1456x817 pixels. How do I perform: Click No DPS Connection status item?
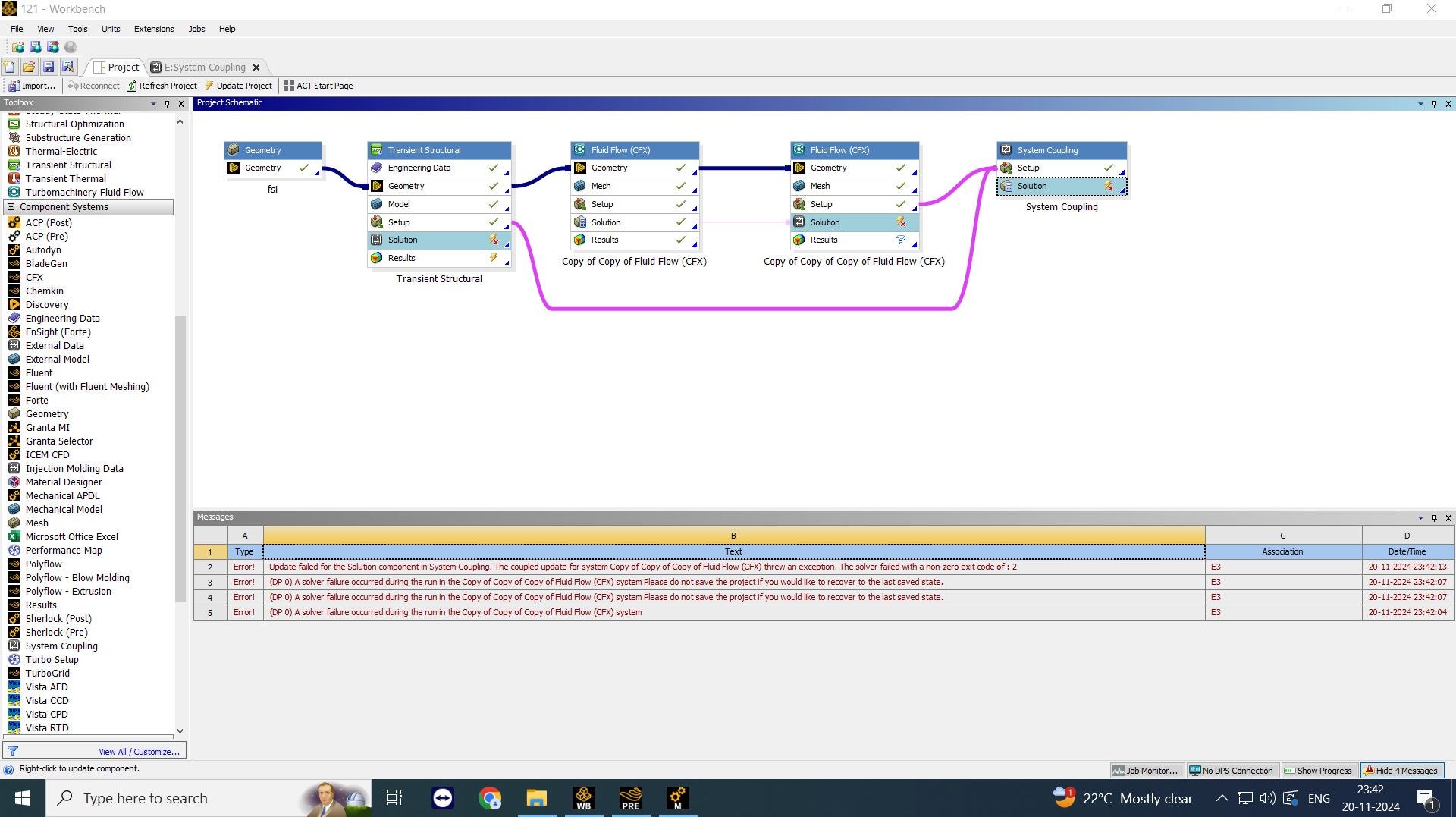pyautogui.click(x=1231, y=770)
